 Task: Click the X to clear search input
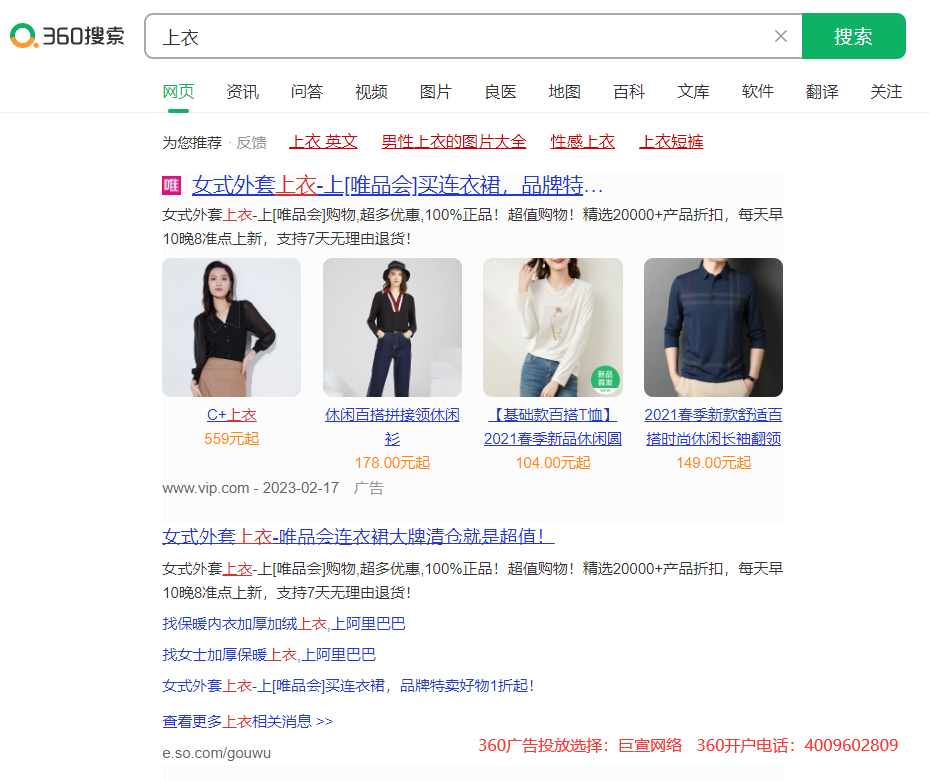780,36
